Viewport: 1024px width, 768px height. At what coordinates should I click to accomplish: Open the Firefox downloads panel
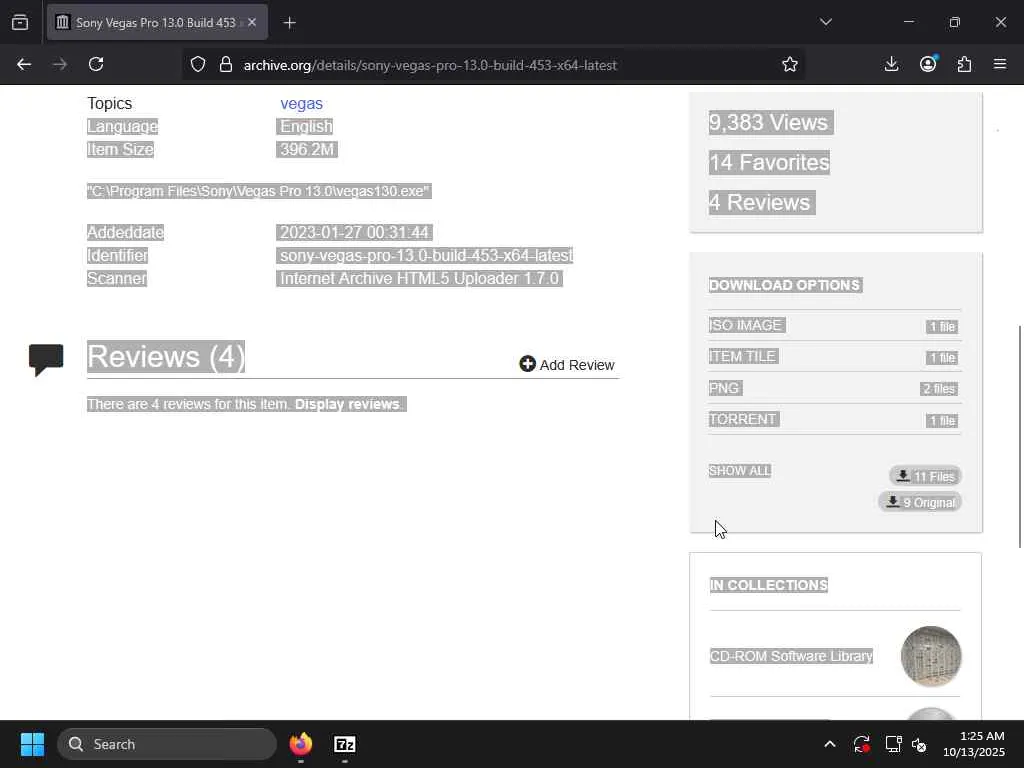[891, 64]
